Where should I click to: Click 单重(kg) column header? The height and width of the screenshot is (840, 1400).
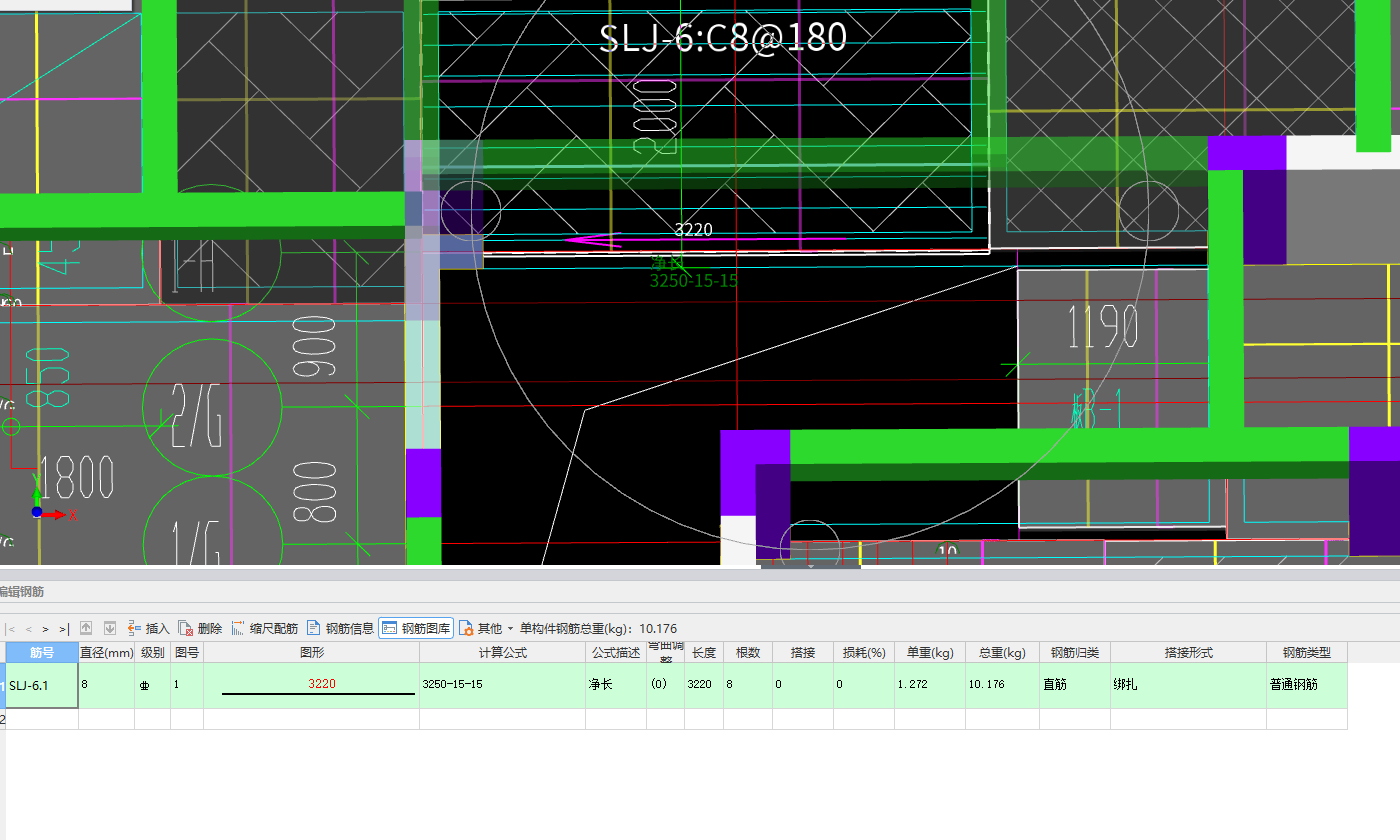(x=930, y=652)
